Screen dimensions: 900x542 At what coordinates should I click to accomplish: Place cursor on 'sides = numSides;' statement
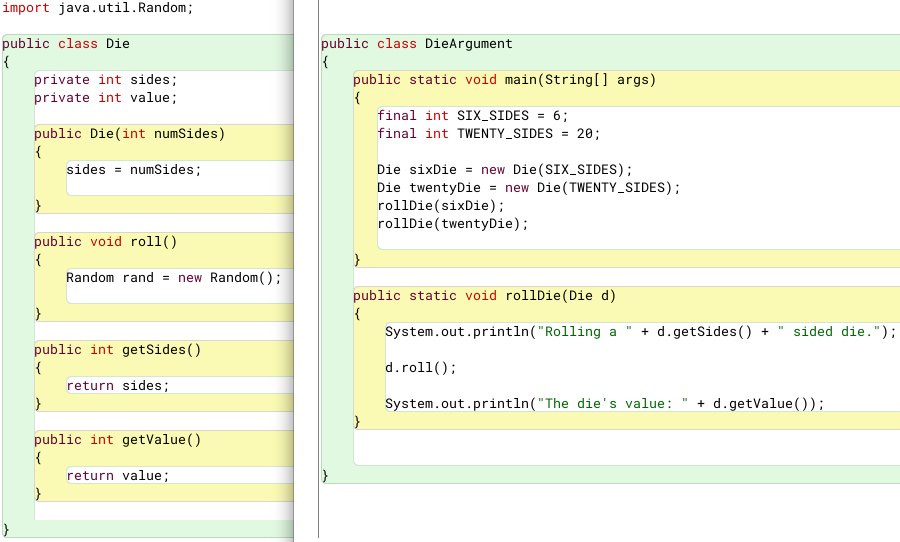tap(133, 170)
